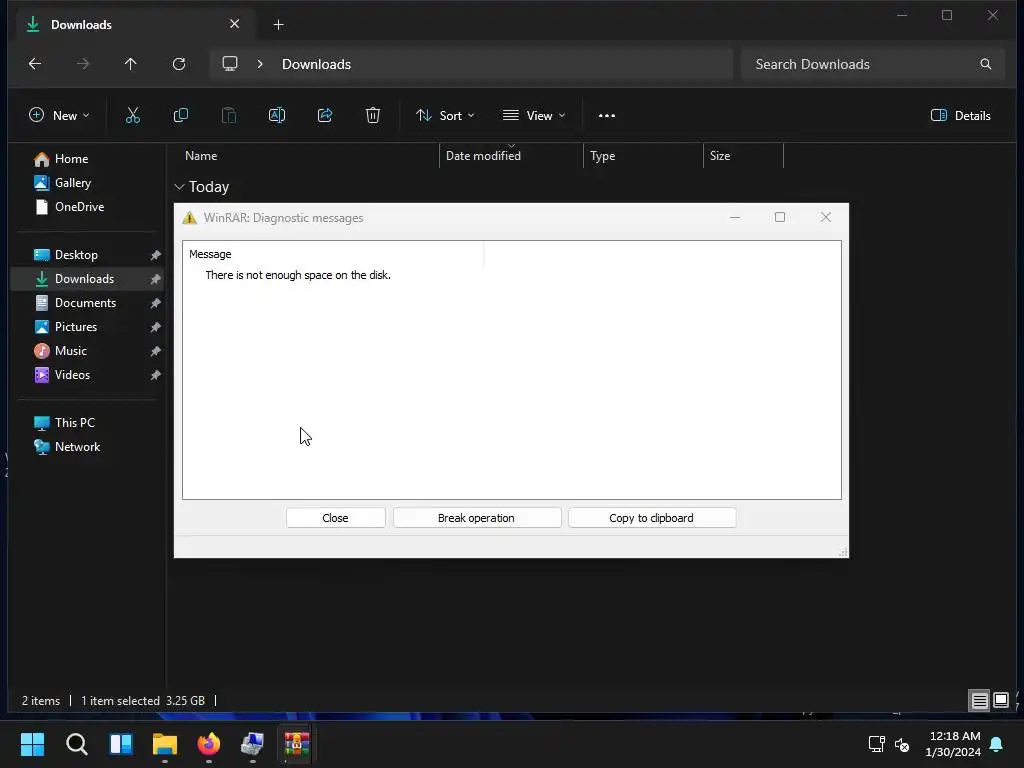Click the Share icon in toolbar
This screenshot has width=1024, height=768.
[325, 116]
